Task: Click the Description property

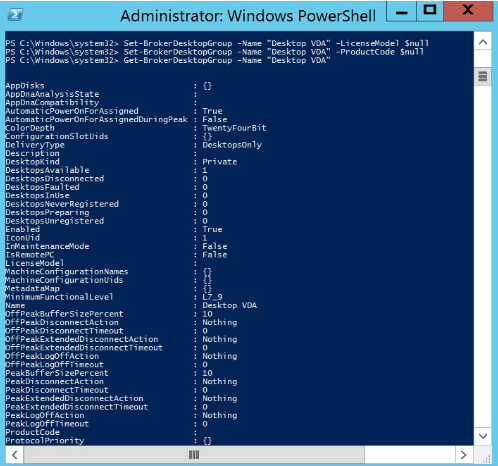Action: click(x=32, y=153)
